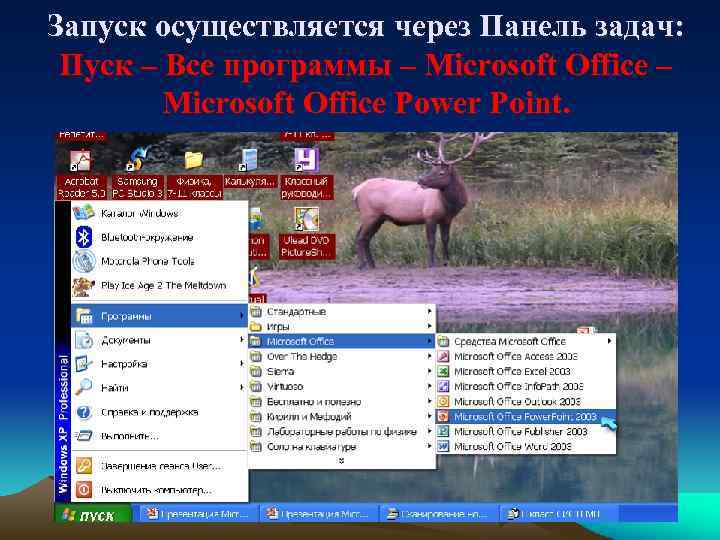Viewport: 720px width, 540px height.
Task: Switch to first Презентация Microsoft taskbar button
Action: click(x=197, y=514)
